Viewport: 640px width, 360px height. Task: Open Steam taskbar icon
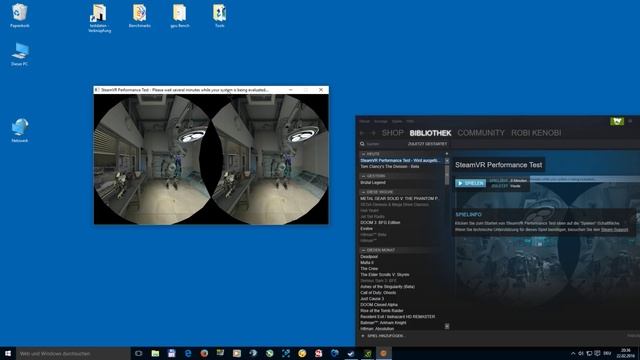tap(351, 353)
